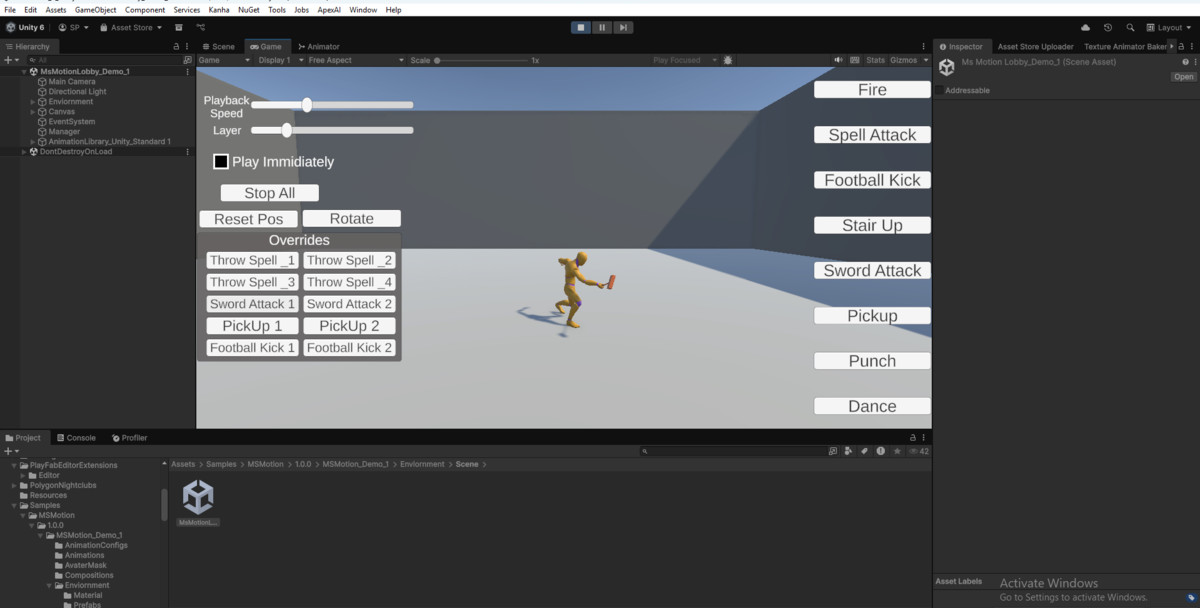
Task: Expand the Canvas object in Hierarchy
Action: click(33, 112)
